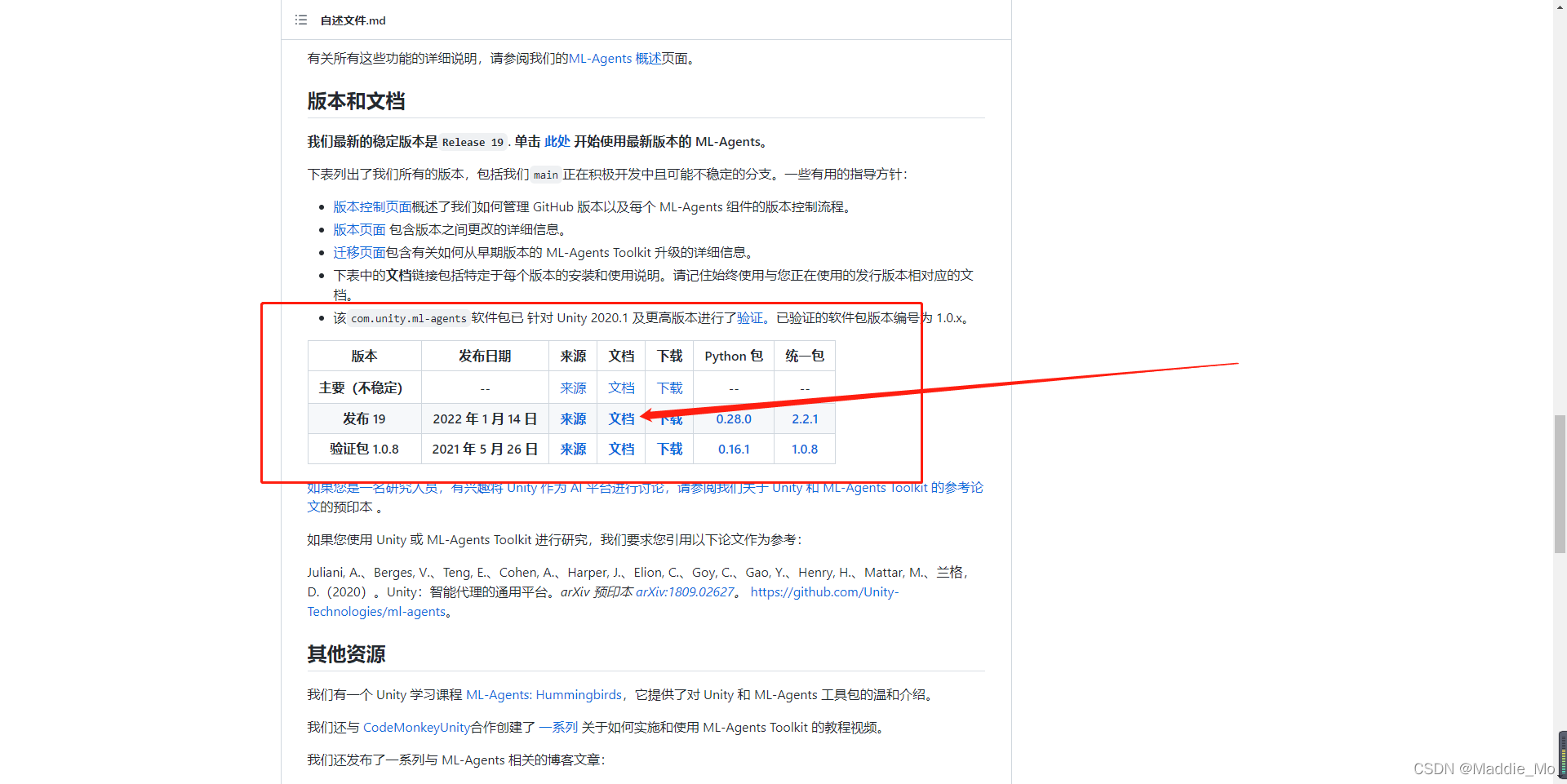Click Python package version 0.16.1

[x=734, y=450]
